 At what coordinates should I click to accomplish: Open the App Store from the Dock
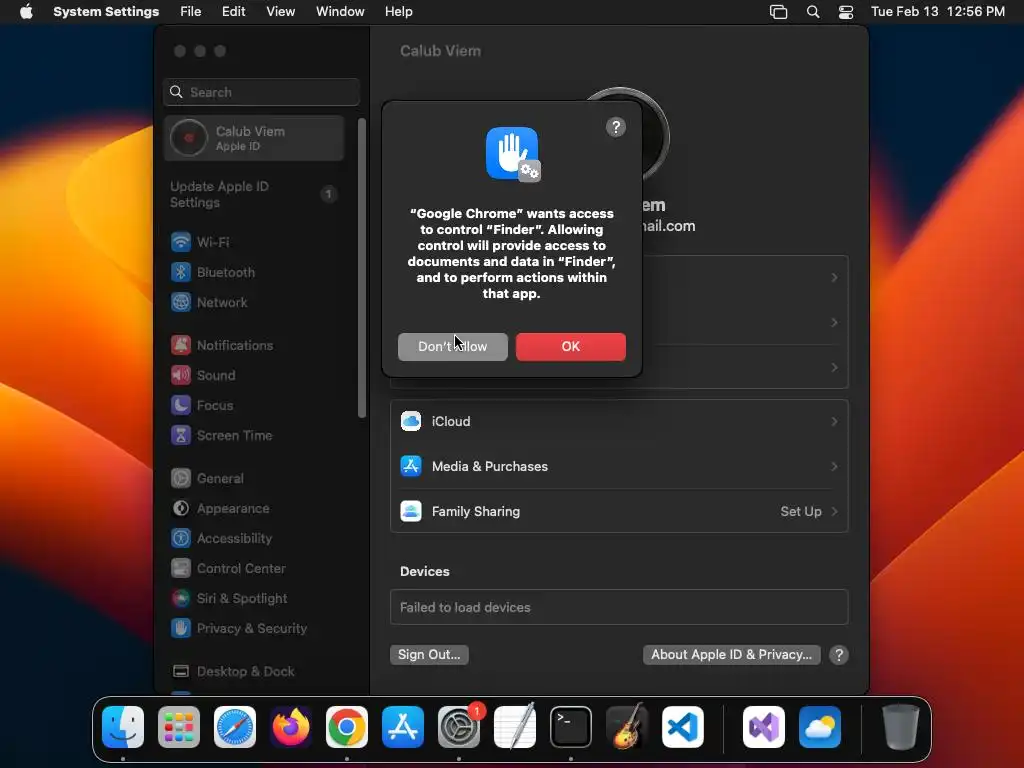[x=403, y=727]
